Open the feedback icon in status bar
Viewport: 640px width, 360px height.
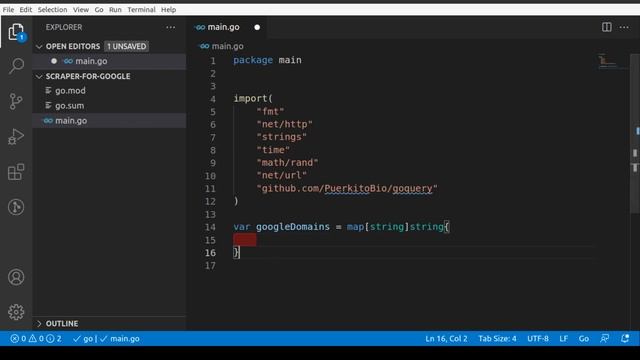pyautogui.click(x=604, y=338)
